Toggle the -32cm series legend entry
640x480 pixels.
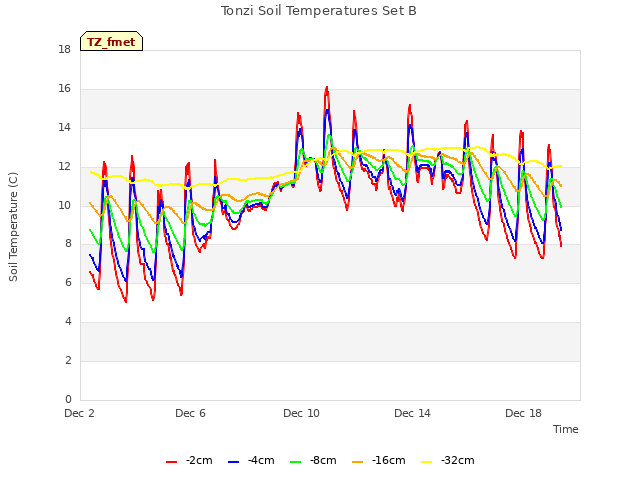448,461
